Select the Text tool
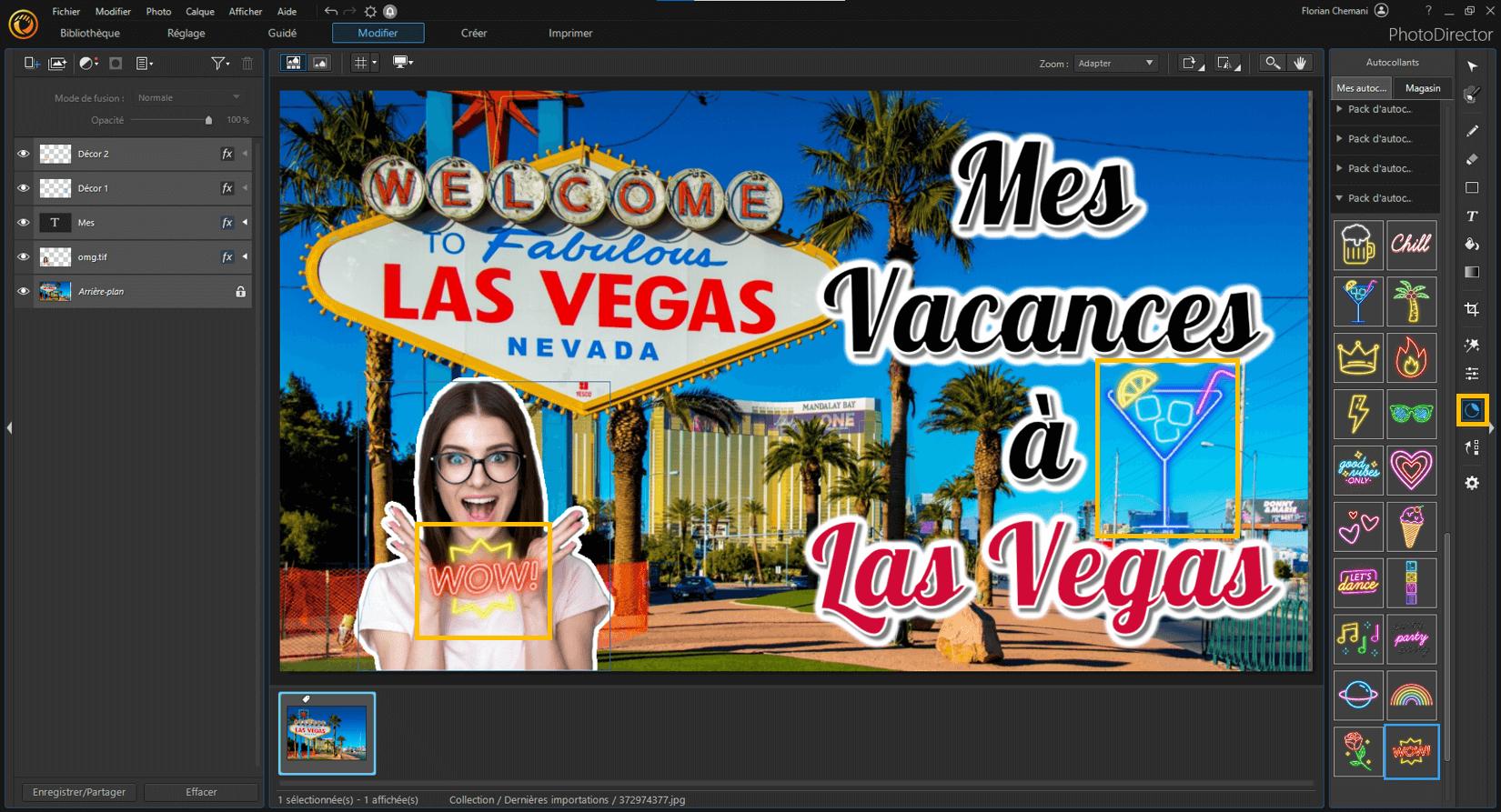This screenshot has height=812, width=1501. (x=1472, y=216)
